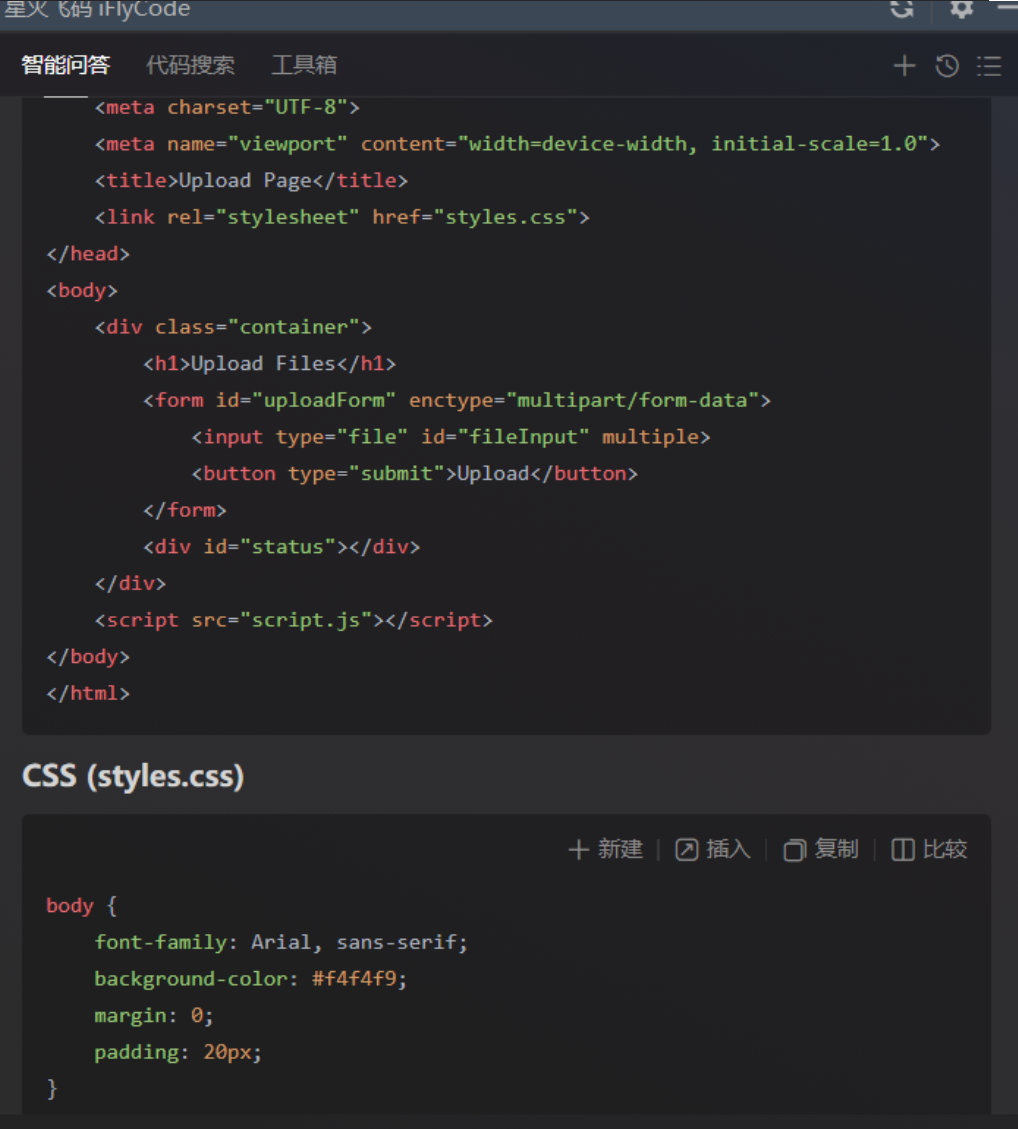Click the meta viewport code line
The width and height of the screenshot is (1018, 1129).
click(x=517, y=144)
